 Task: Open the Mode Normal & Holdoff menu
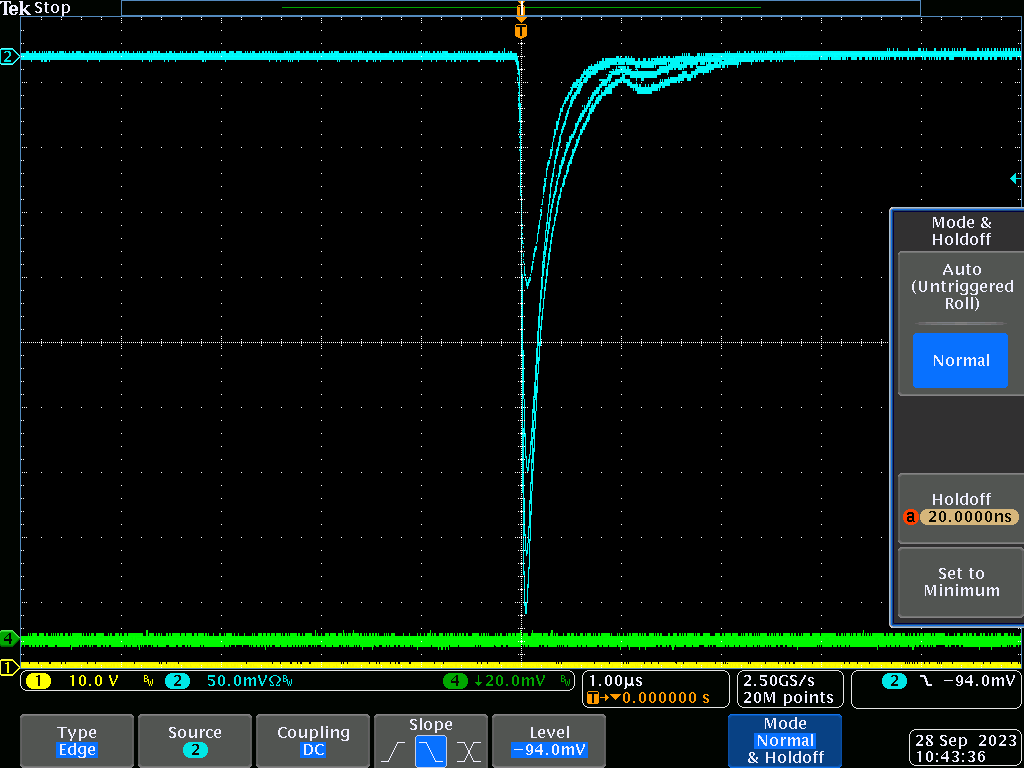(785, 741)
